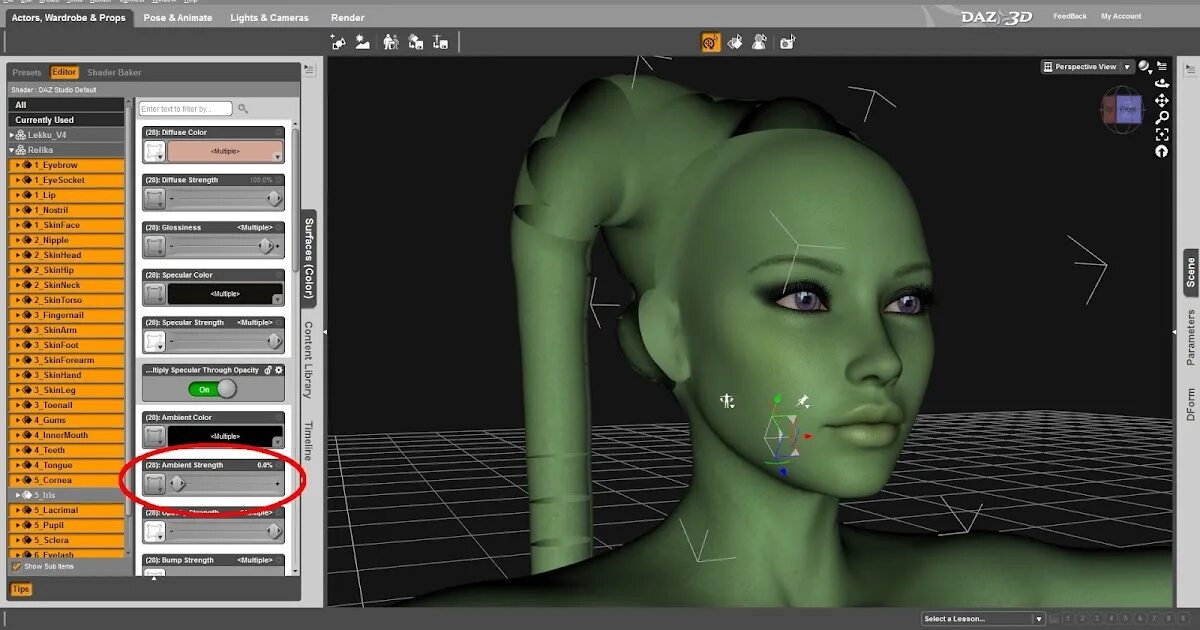Open the Render tab
The width and height of the screenshot is (1200, 630).
[x=347, y=17]
